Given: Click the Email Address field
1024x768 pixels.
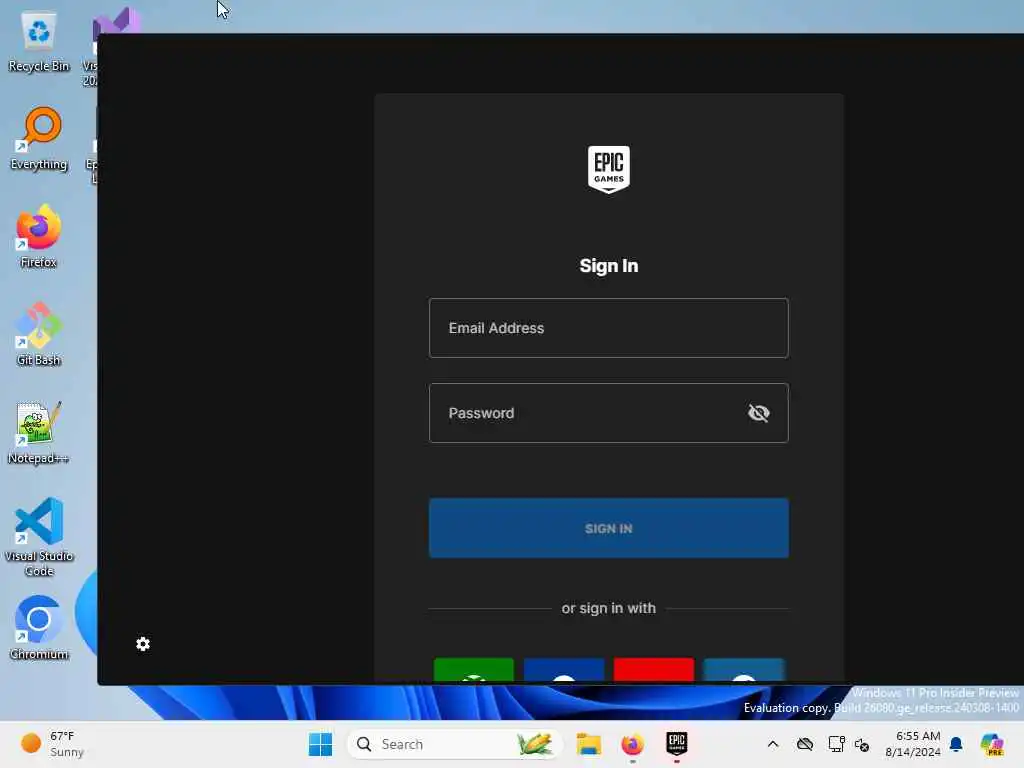Looking at the screenshot, I should tap(609, 328).
